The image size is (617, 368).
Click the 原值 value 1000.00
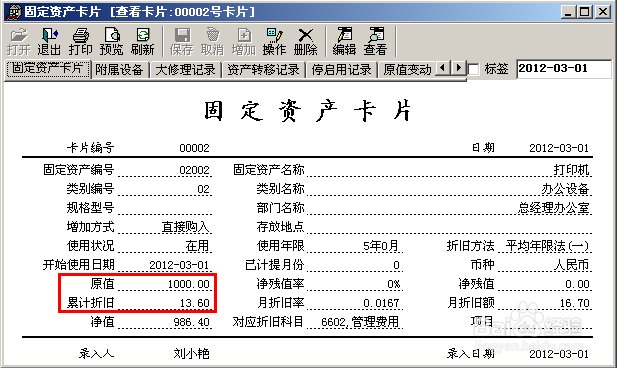coord(188,284)
